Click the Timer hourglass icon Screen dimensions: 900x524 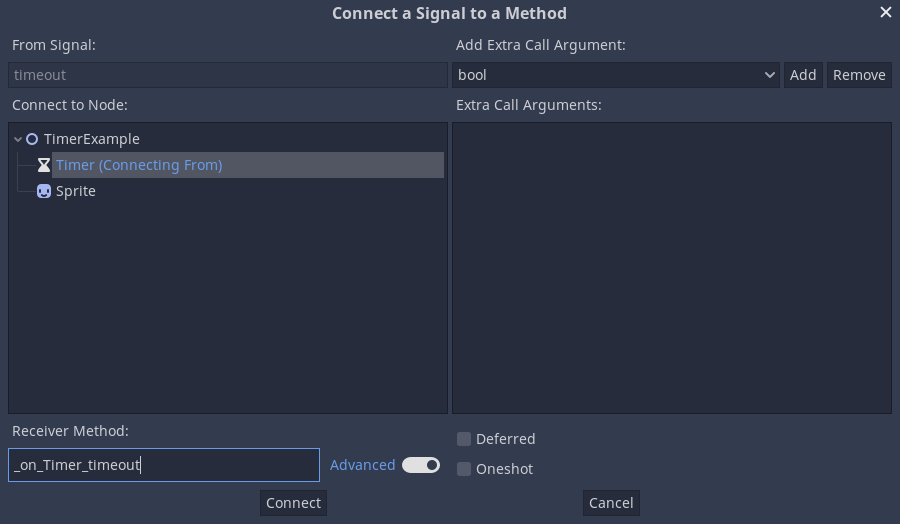point(44,165)
